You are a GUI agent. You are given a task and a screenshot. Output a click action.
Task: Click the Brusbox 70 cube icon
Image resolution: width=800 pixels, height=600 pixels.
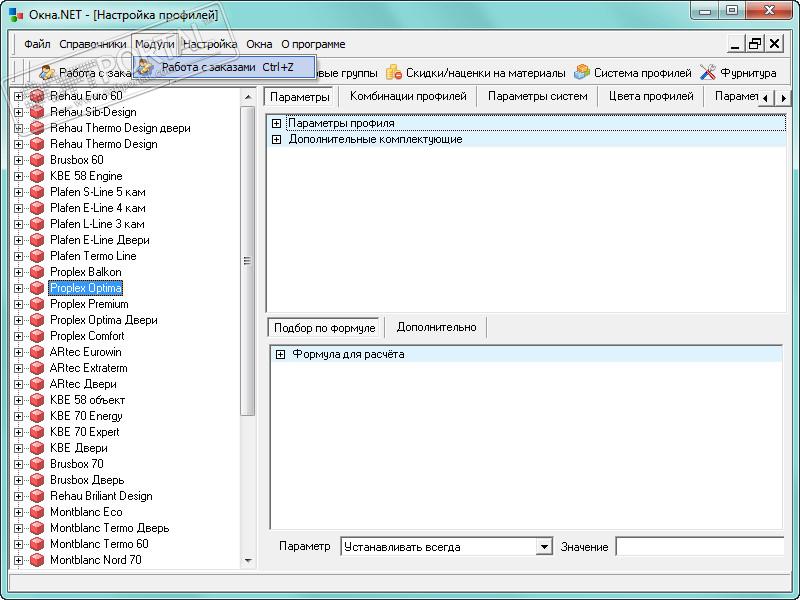[37, 464]
